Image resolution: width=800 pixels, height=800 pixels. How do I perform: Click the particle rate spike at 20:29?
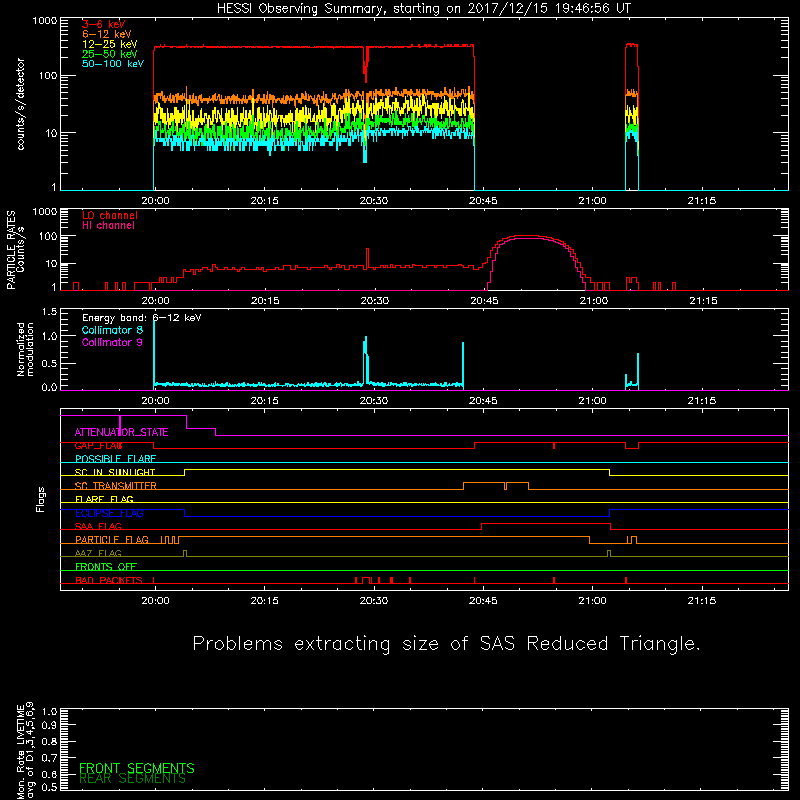[x=367, y=258]
